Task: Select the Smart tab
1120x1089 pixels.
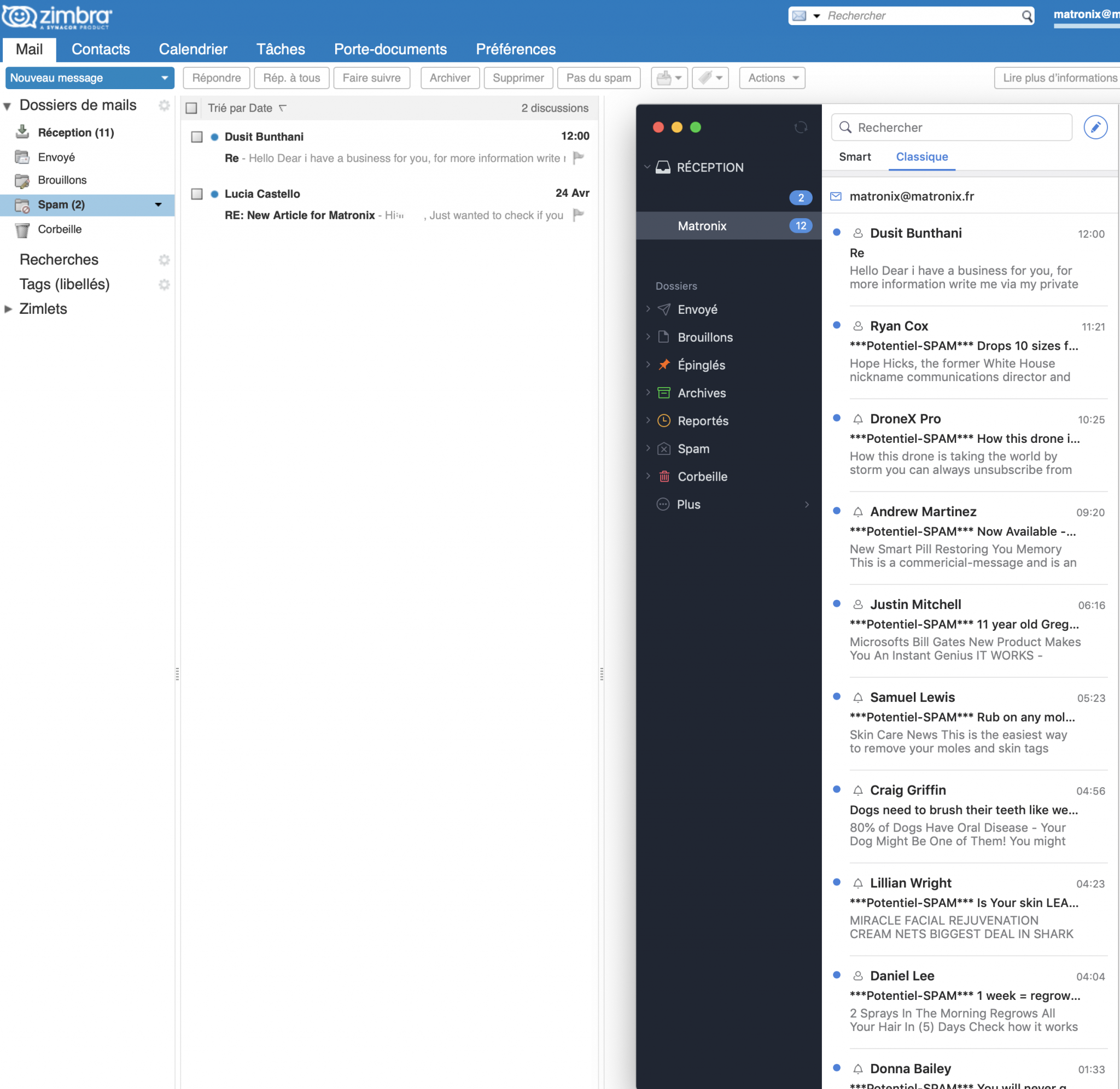Action: click(x=855, y=157)
